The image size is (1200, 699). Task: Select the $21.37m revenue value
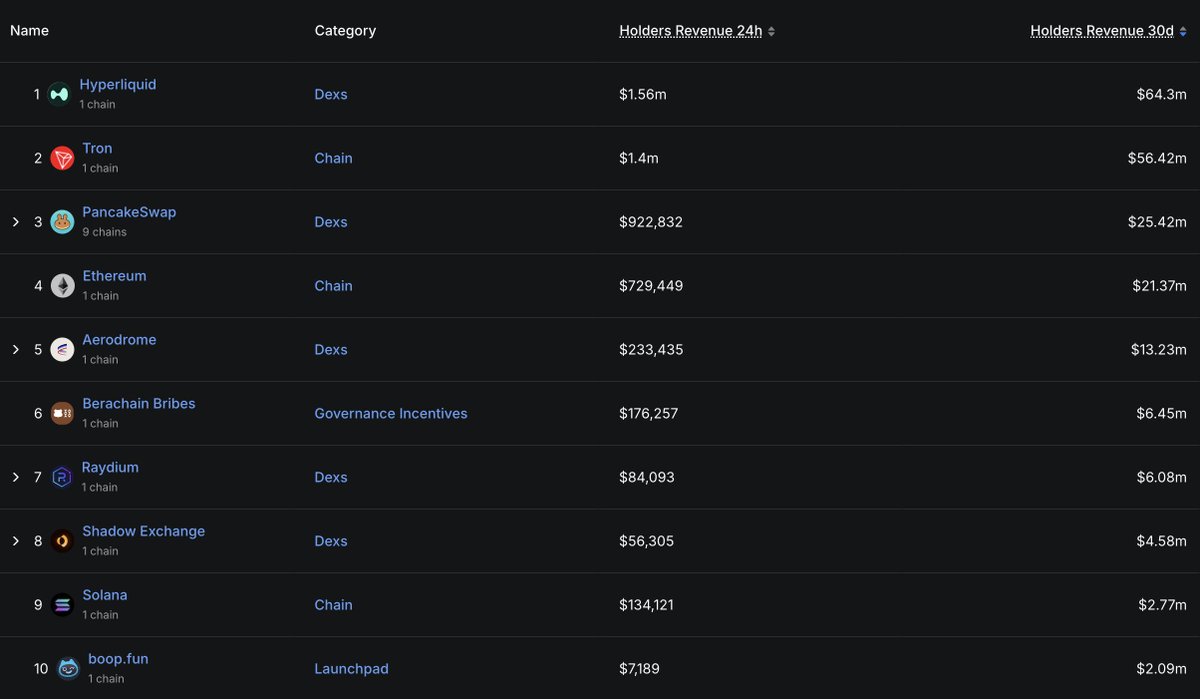tap(1158, 286)
